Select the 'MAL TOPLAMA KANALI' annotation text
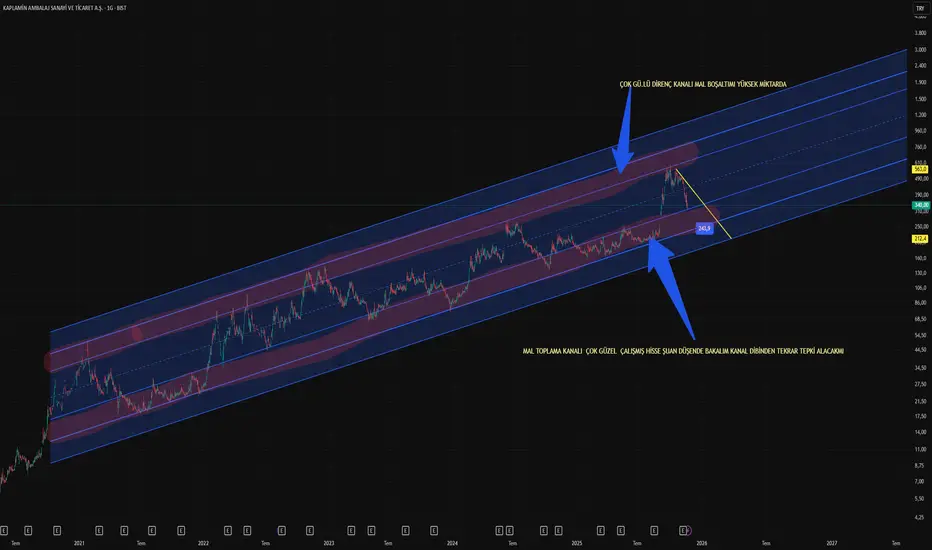932x550 pixels. click(683, 351)
